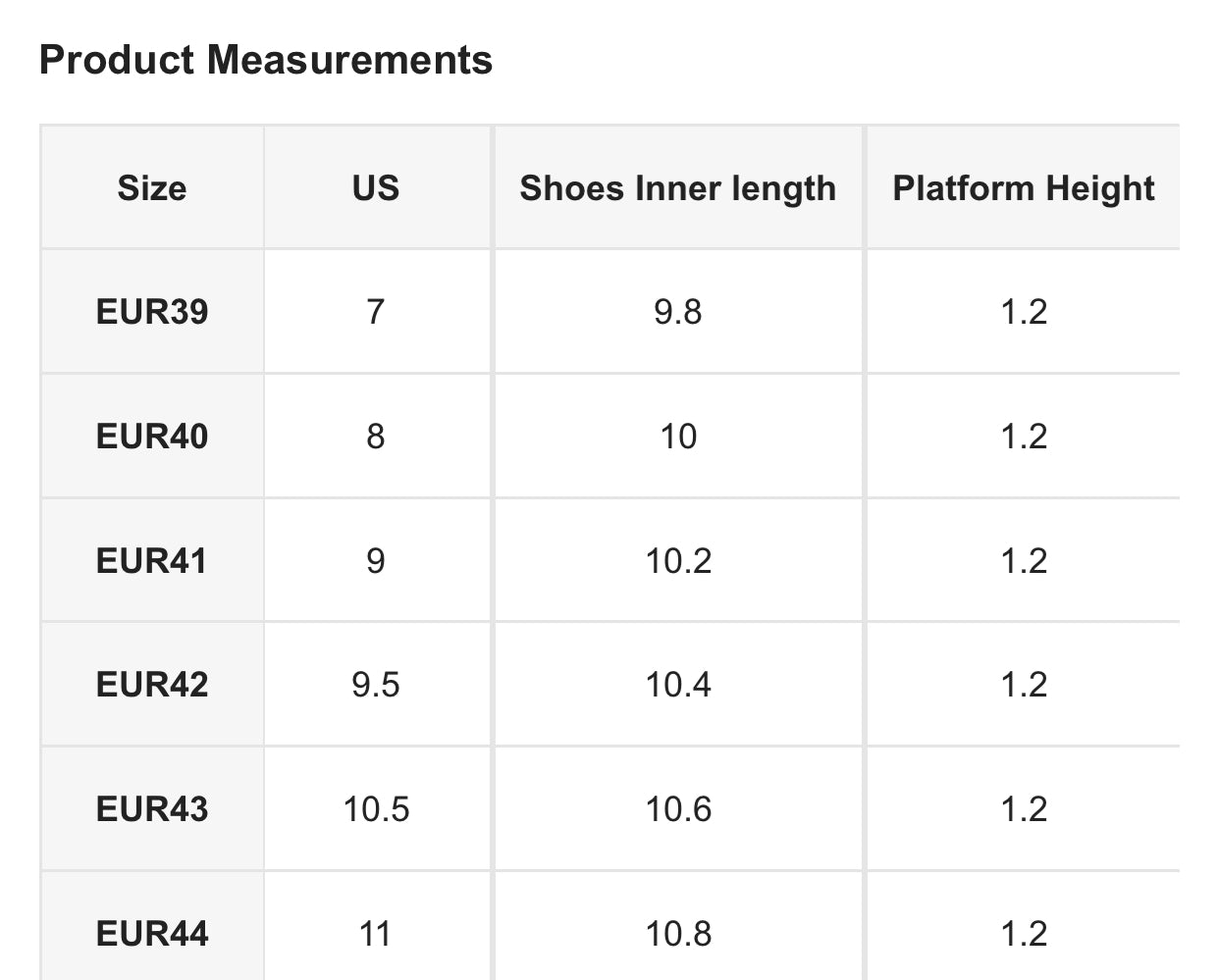Select the EUR42 size cell

[x=152, y=685]
